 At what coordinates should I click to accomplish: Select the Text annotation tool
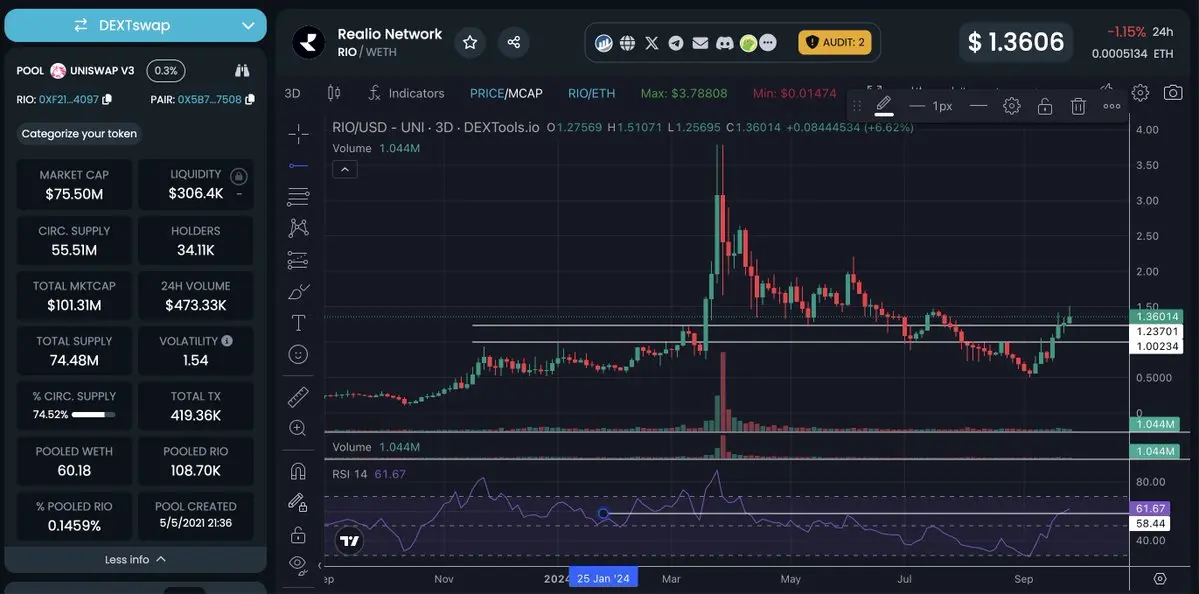click(298, 323)
